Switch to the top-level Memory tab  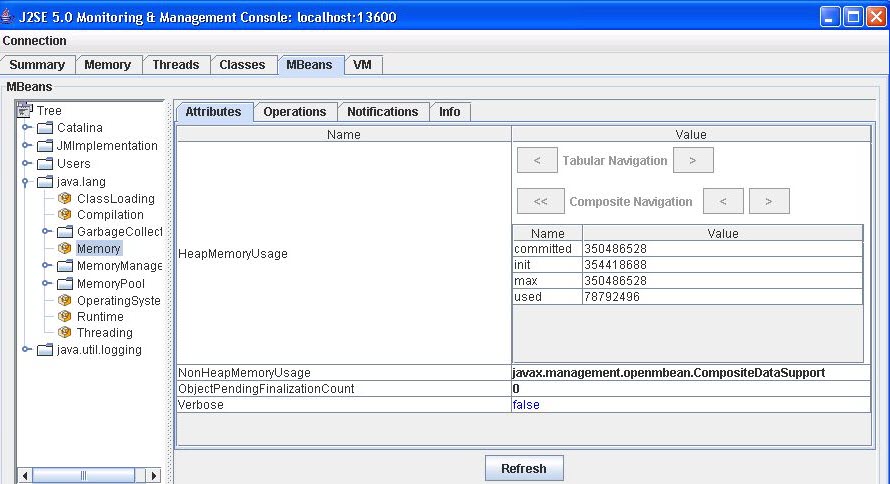[x=108, y=65]
